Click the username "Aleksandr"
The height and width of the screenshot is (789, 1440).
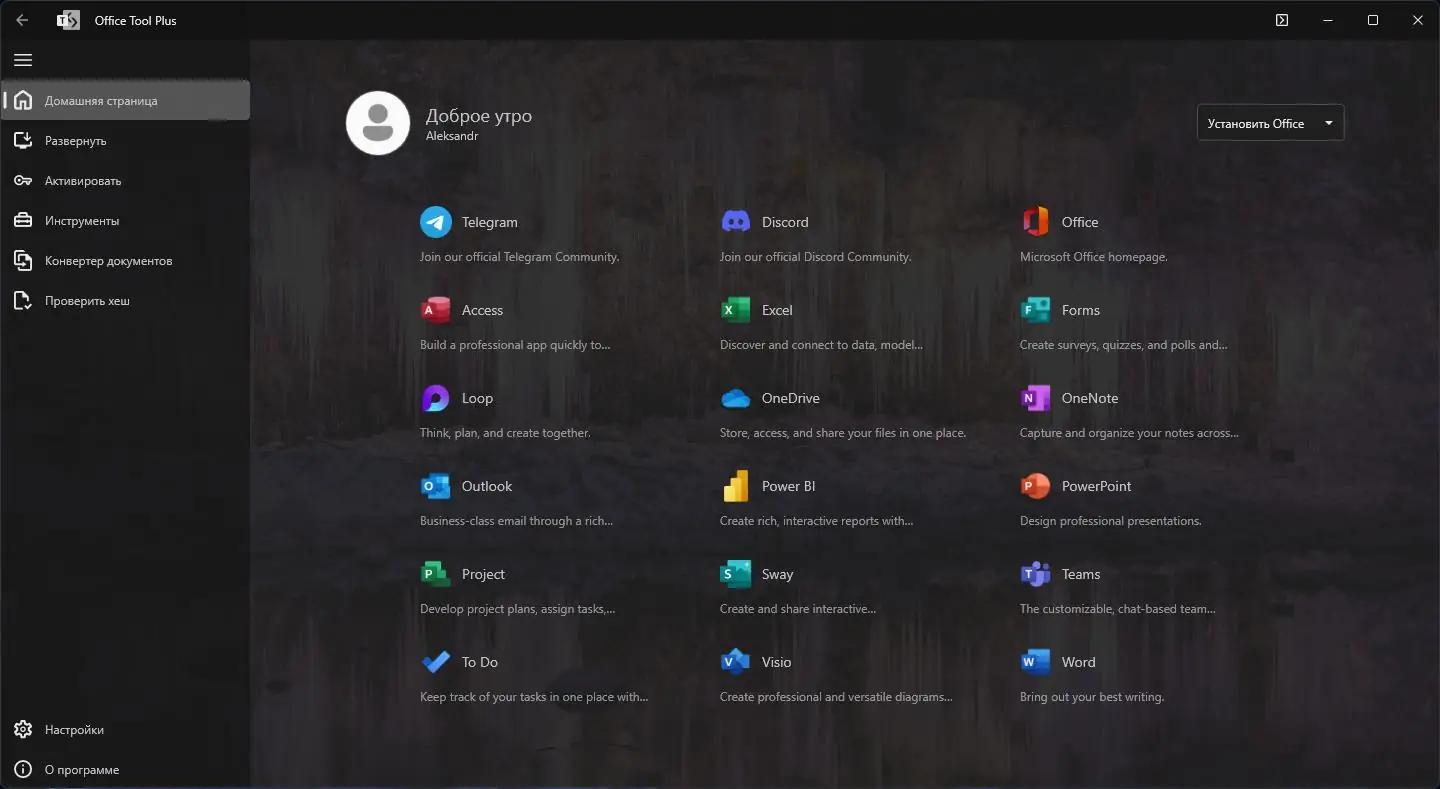[x=452, y=136]
